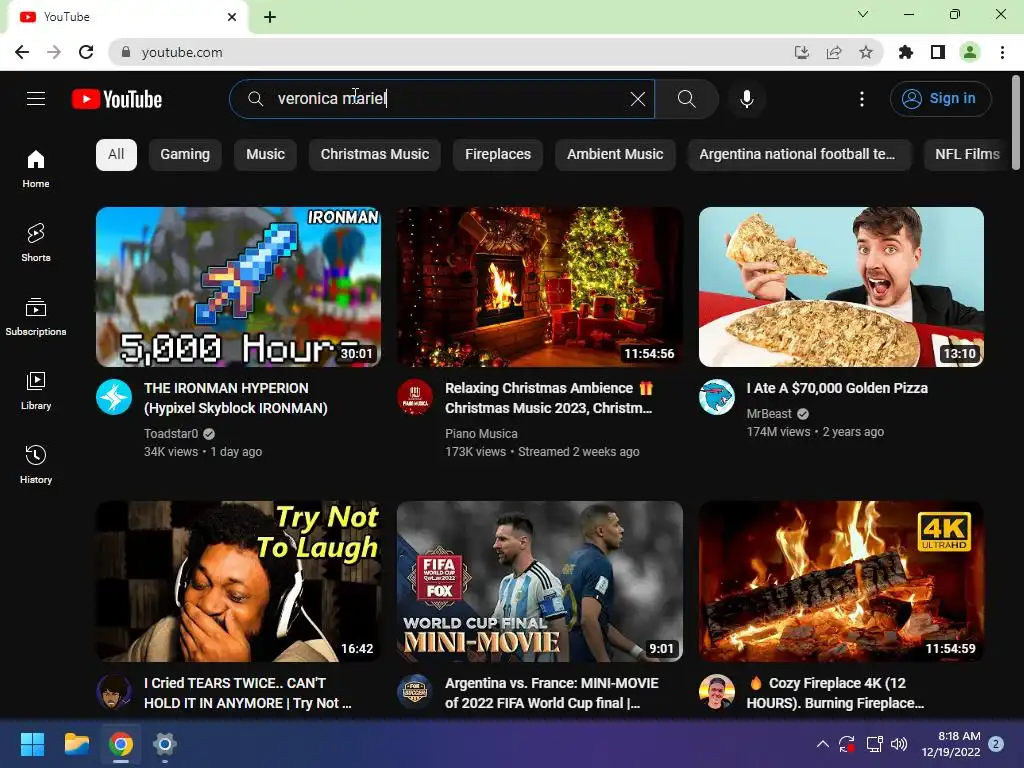Open Shorts in the sidebar
The image size is (1024, 768).
click(36, 242)
